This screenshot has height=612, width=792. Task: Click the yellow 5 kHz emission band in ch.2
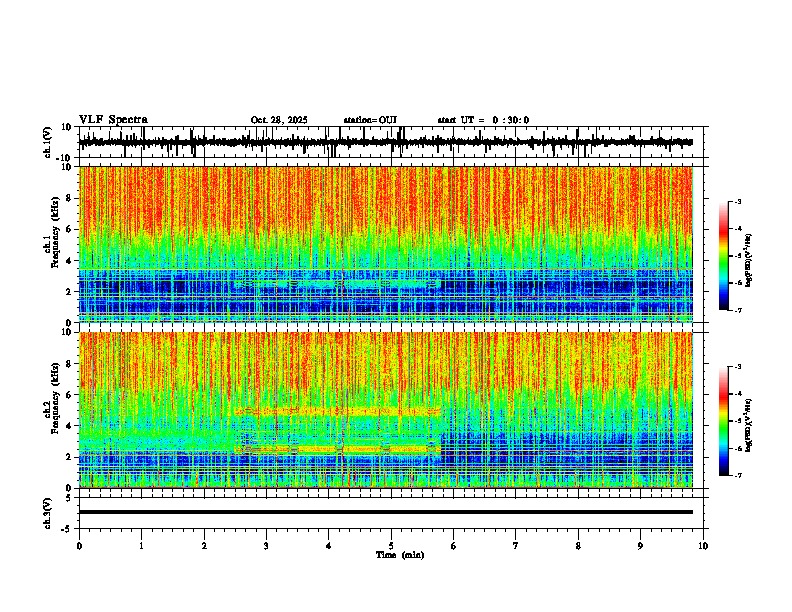tap(337, 412)
